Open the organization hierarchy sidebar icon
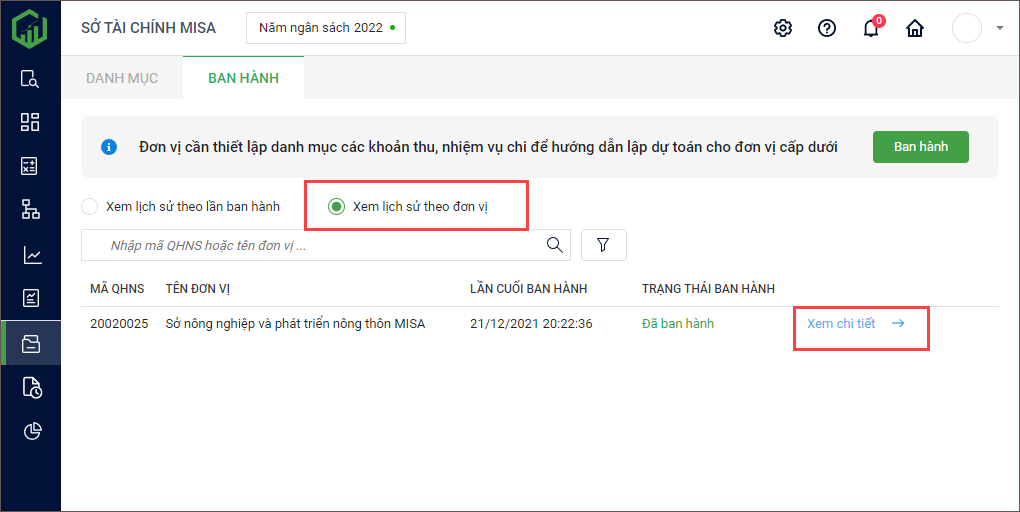 click(x=30, y=209)
